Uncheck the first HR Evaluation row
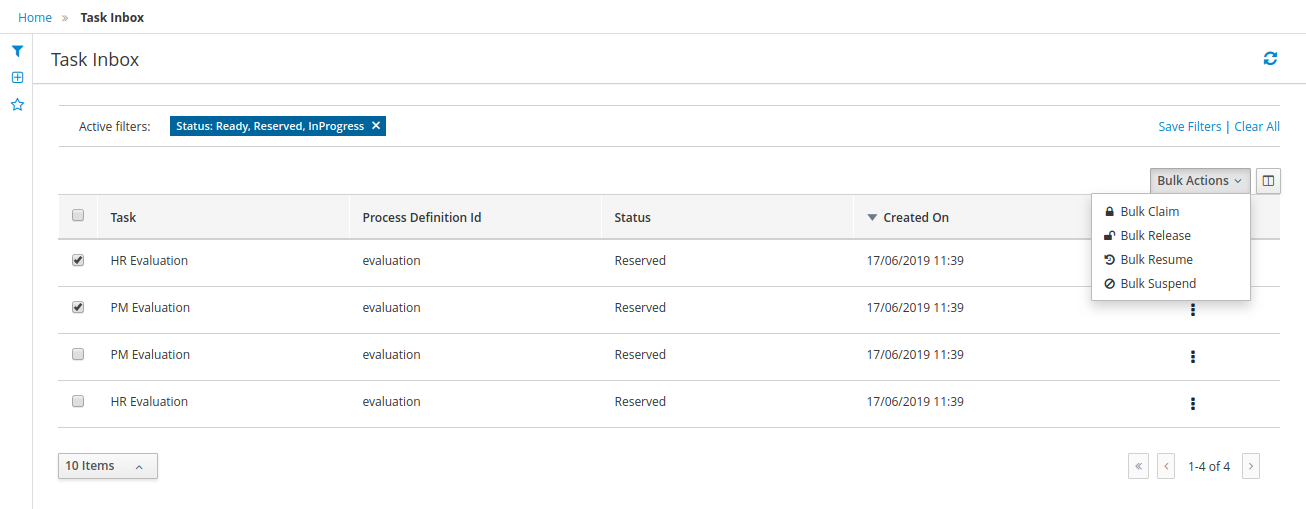Image resolution: width=1306 pixels, height=509 pixels. 78,260
